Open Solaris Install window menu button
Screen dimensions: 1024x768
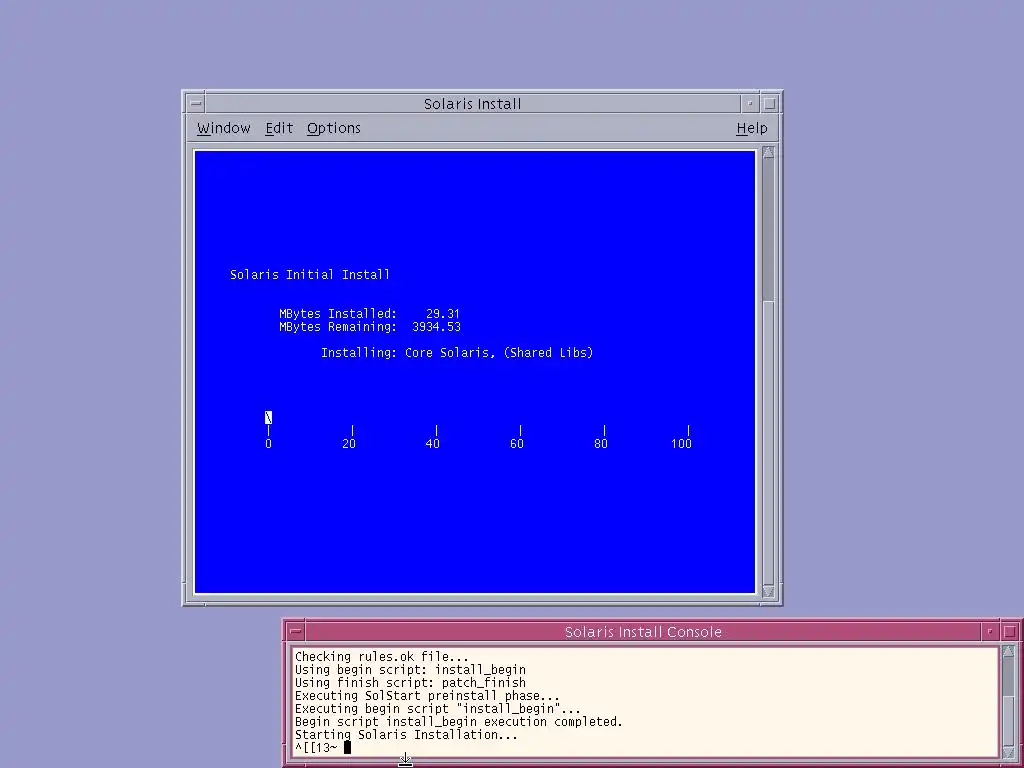195,103
